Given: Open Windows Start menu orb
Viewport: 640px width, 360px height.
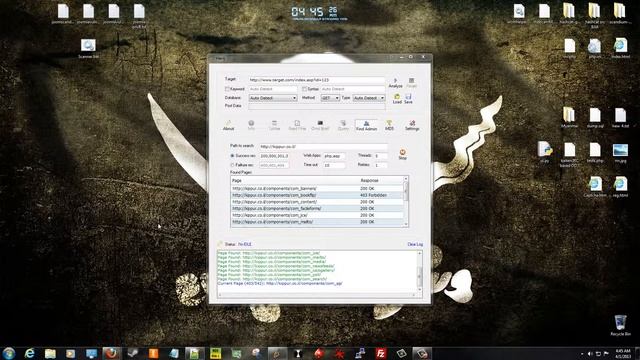Looking at the screenshot, I should pos(9,353).
